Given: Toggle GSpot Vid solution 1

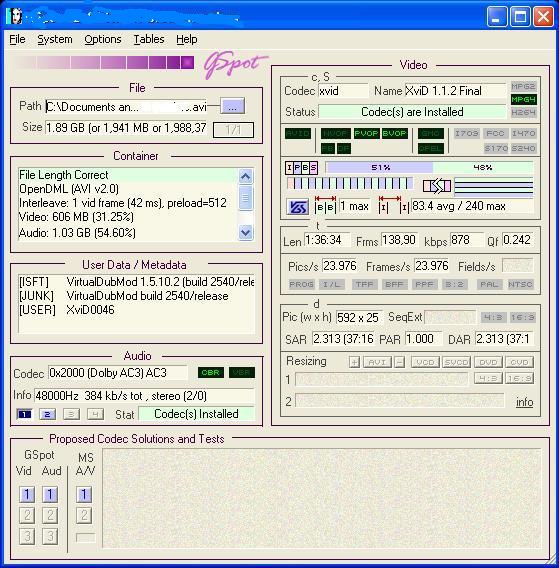Looking at the screenshot, I should (x=27, y=494).
